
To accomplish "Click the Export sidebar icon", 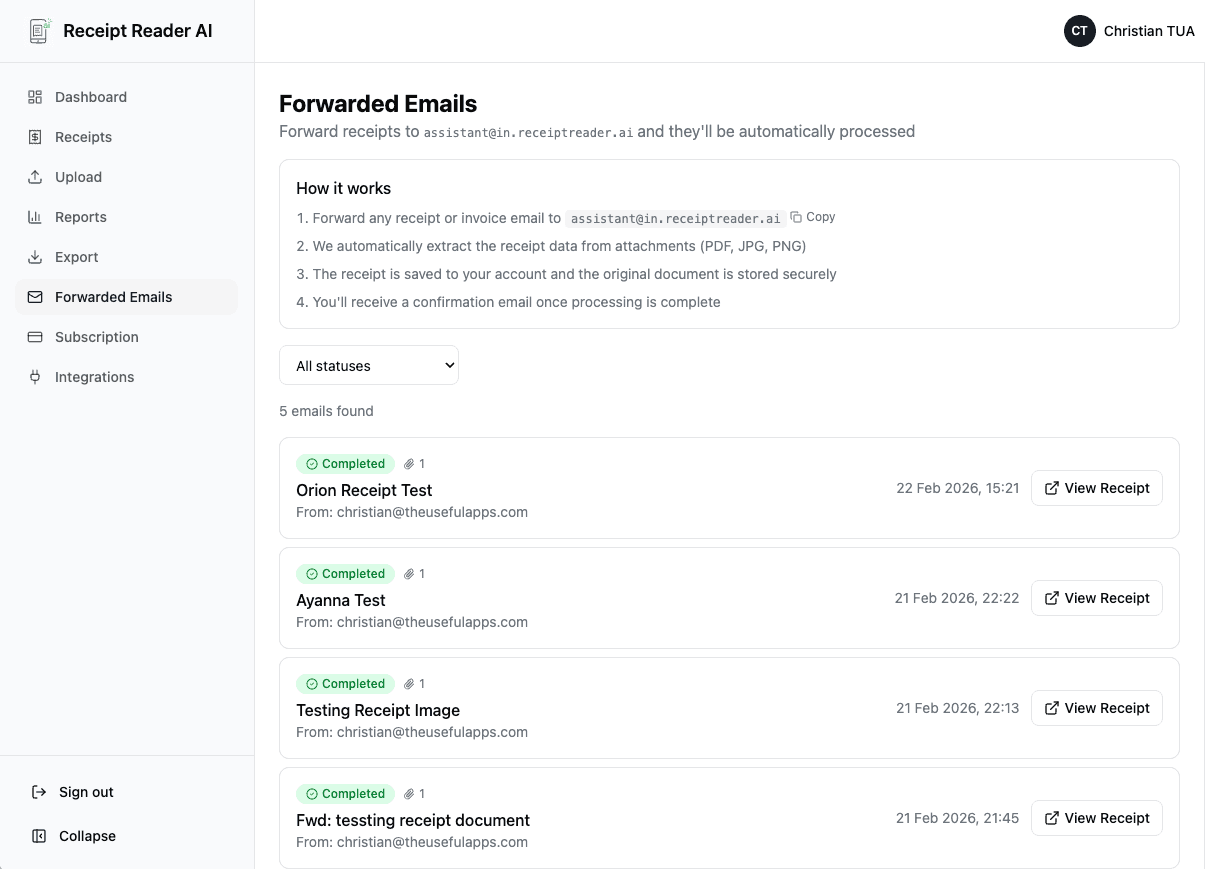I will pos(33,257).
